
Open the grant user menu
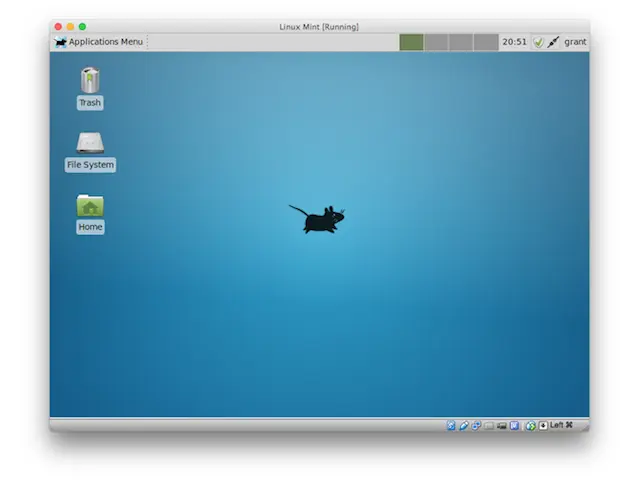(x=575, y=42)
